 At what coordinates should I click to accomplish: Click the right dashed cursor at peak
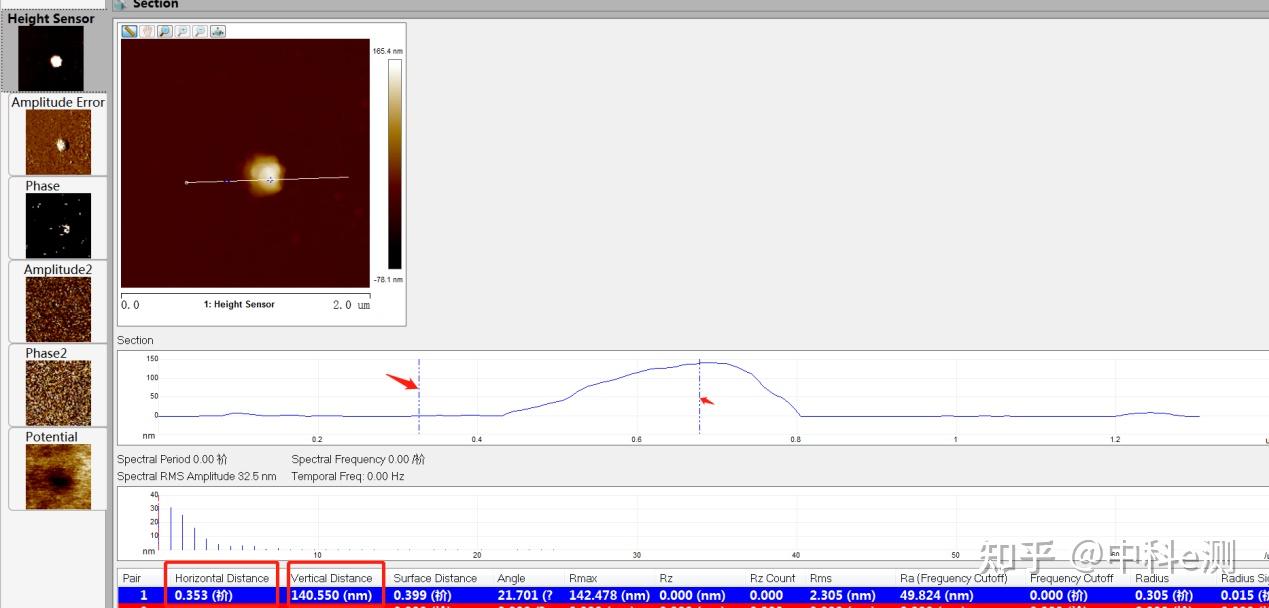point(699,396)
